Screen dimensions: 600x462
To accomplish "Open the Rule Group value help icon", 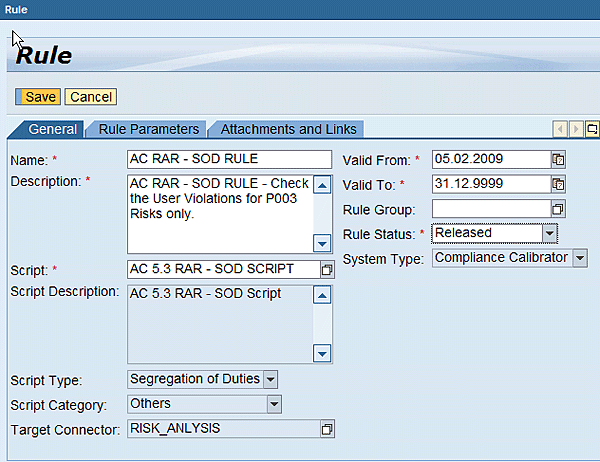I will (x=558, y=209).
